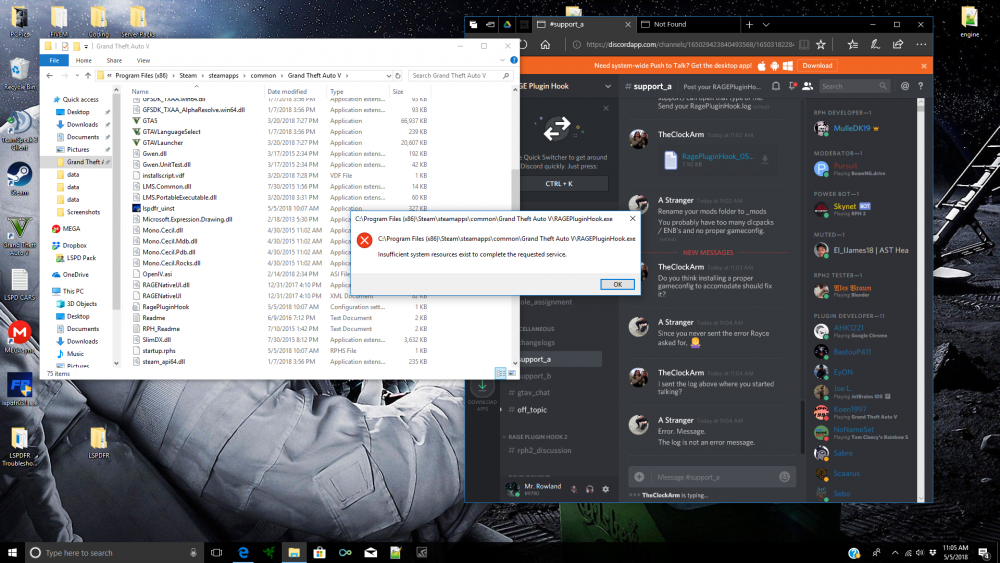Open Discord recent mentions @ icon
The image size is (1000, 563).
pyautogui.click(x=904, y=86)
